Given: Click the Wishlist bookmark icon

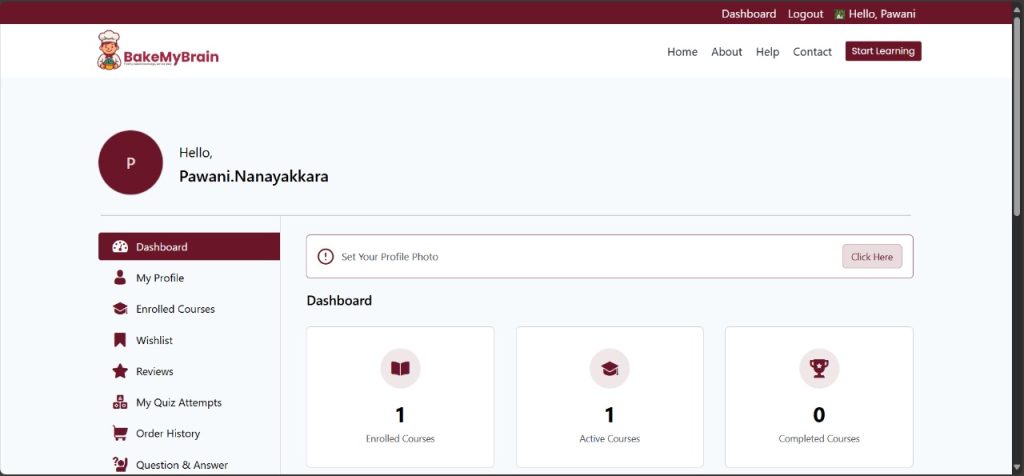Looking at the screenshot, I should (120, 340).
